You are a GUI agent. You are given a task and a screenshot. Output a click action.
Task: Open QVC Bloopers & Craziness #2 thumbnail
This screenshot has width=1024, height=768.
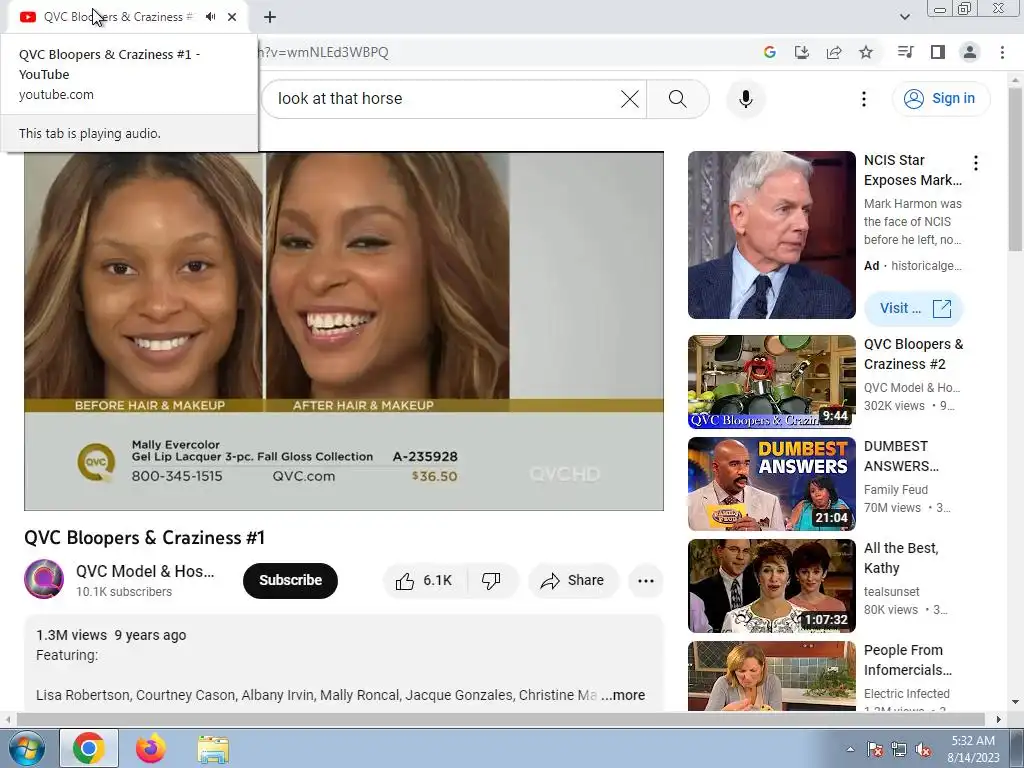[x=772, y=382]
